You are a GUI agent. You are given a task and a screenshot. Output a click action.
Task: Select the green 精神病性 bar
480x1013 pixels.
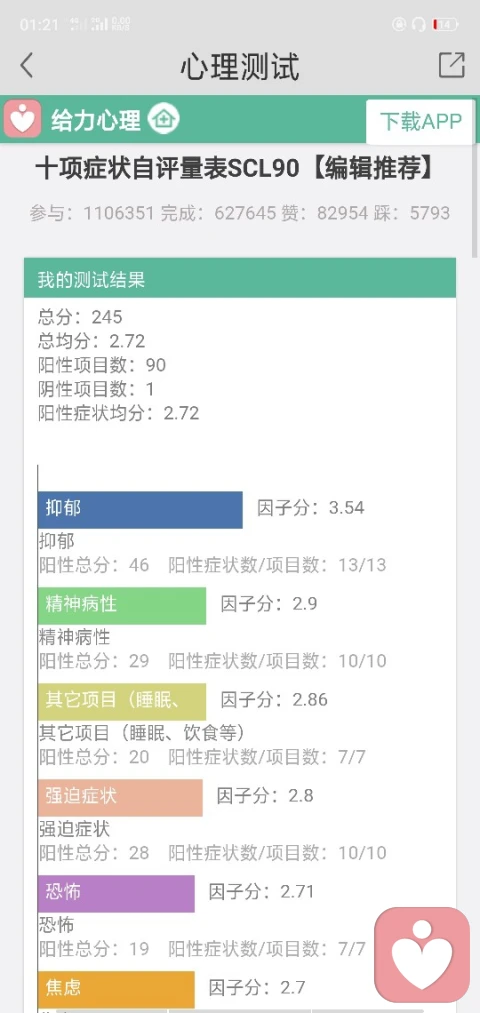pos(122,605)
